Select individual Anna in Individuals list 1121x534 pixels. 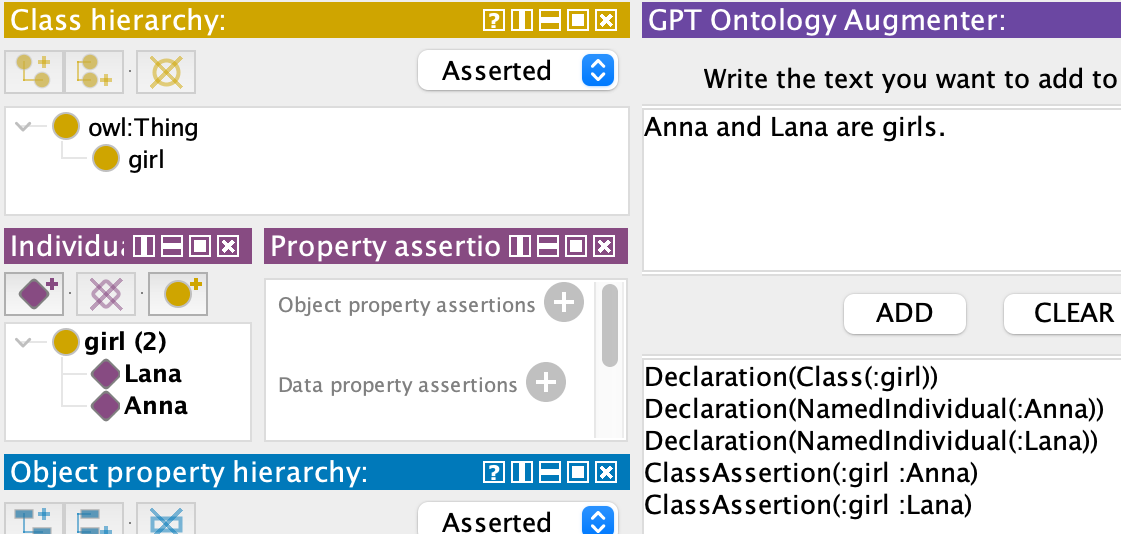click(155, 406)
